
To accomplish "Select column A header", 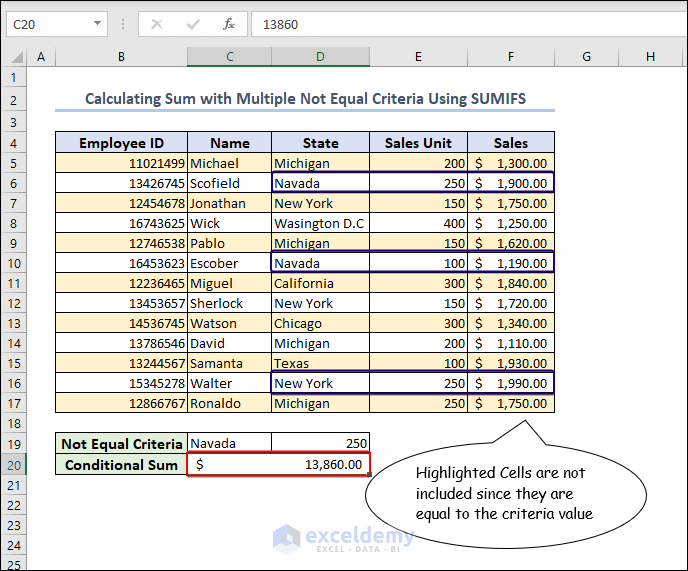I will pos(41,57).
